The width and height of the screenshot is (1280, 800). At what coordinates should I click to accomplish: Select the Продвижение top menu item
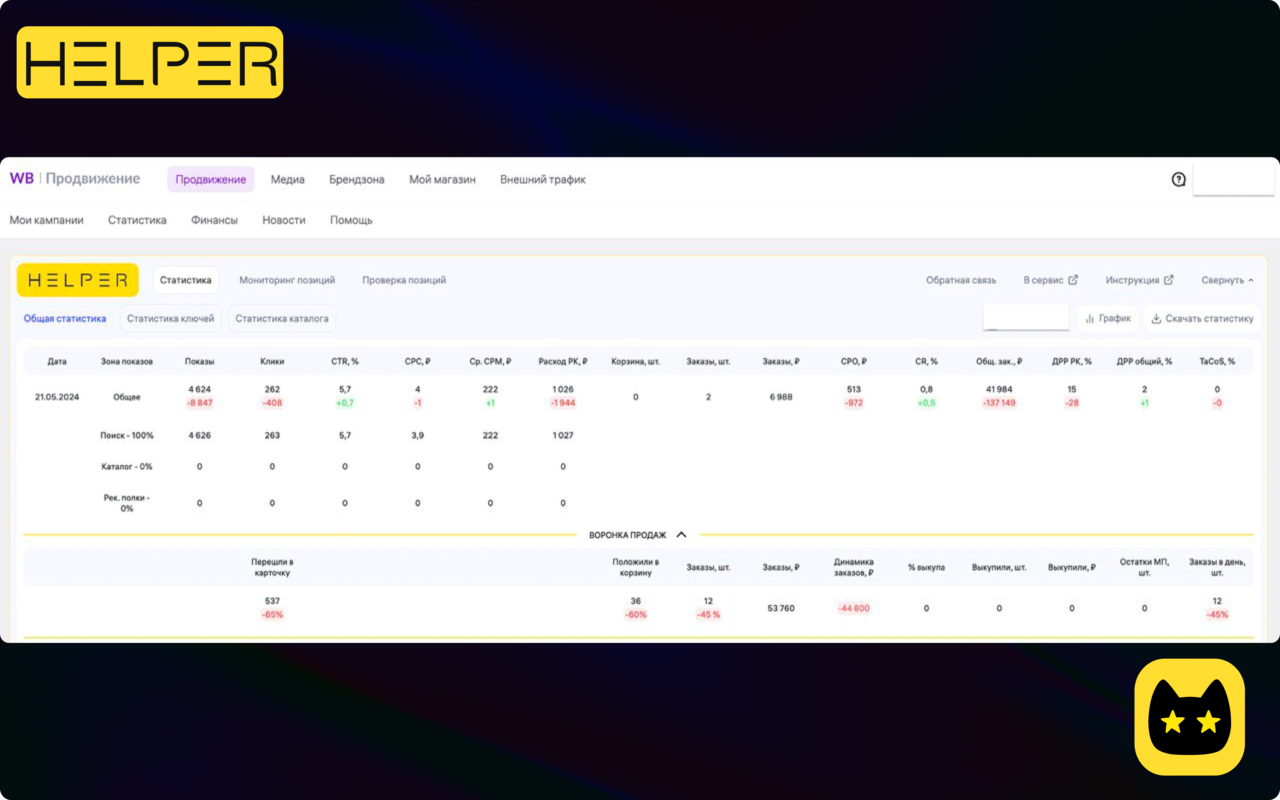pyautogui.click(x=211, y=179)
